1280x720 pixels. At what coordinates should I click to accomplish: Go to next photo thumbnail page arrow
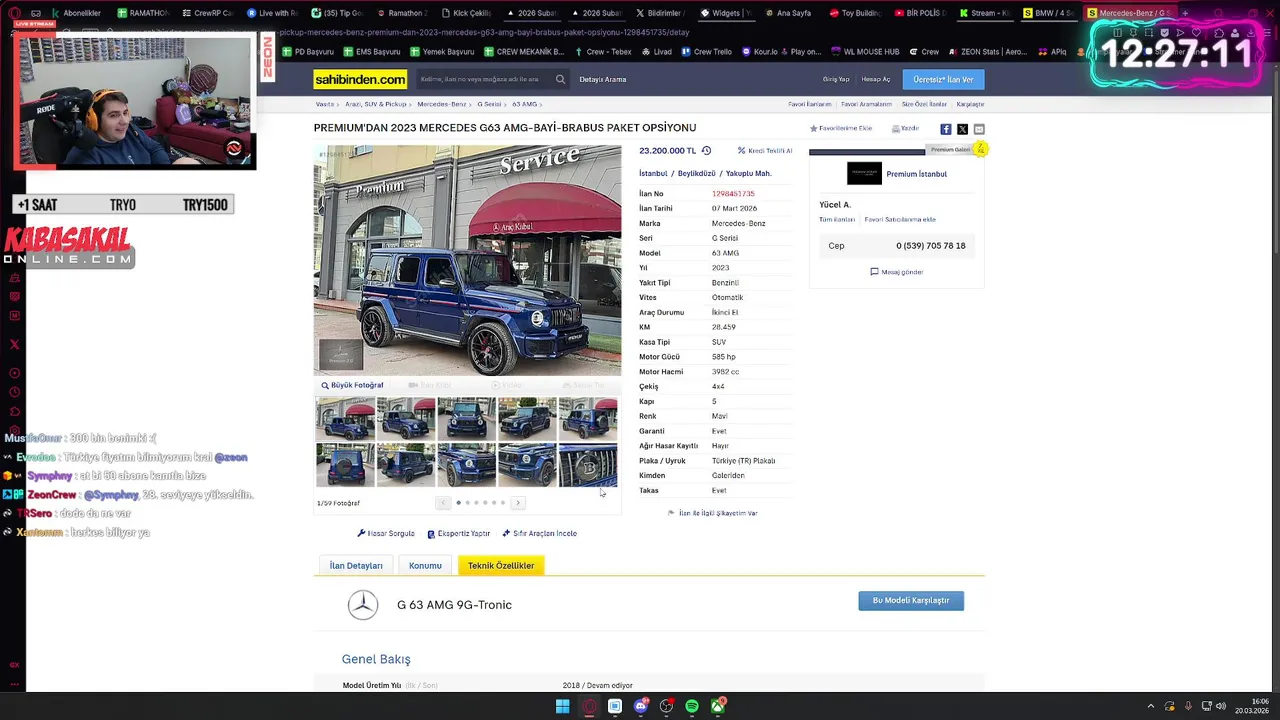click(517, 503)
